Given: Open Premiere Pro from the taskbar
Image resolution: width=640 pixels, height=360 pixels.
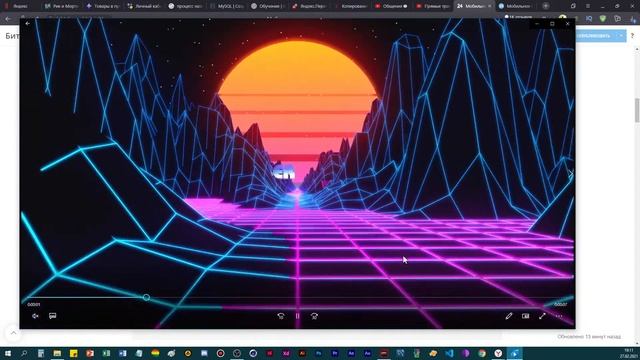Looking at the screenshot, I should coord(335,353).
